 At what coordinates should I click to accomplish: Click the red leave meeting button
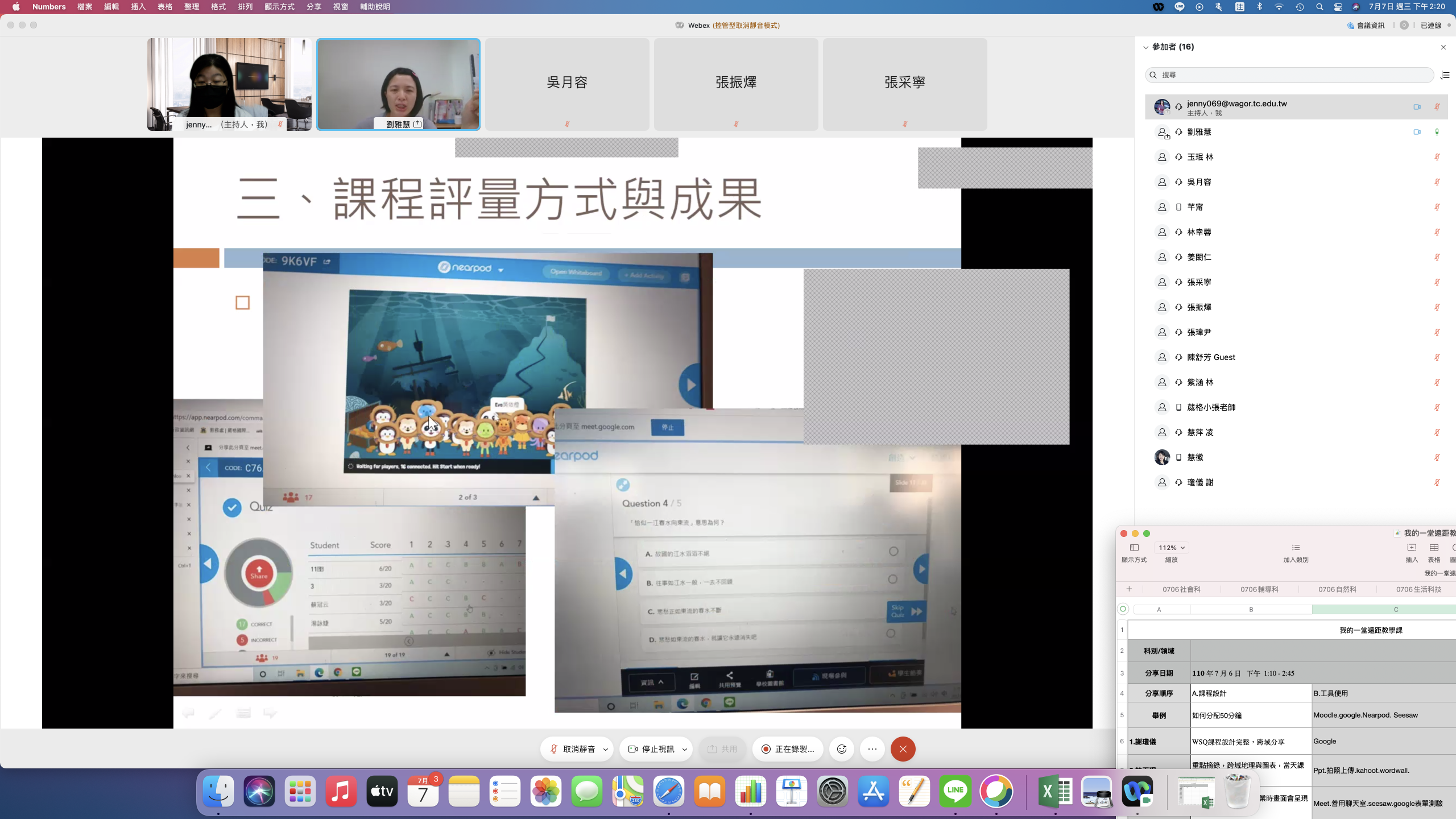(903, 749)
